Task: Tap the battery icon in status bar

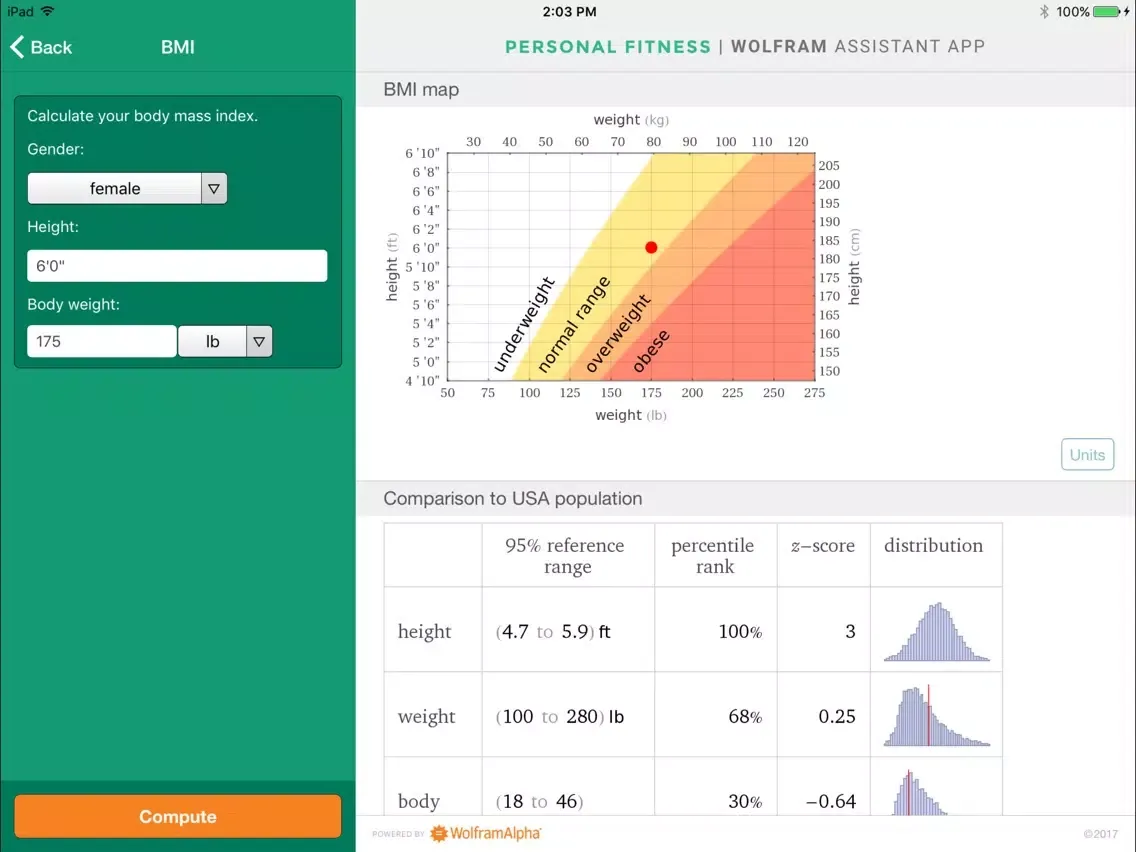Action: tap(1107, 12)
